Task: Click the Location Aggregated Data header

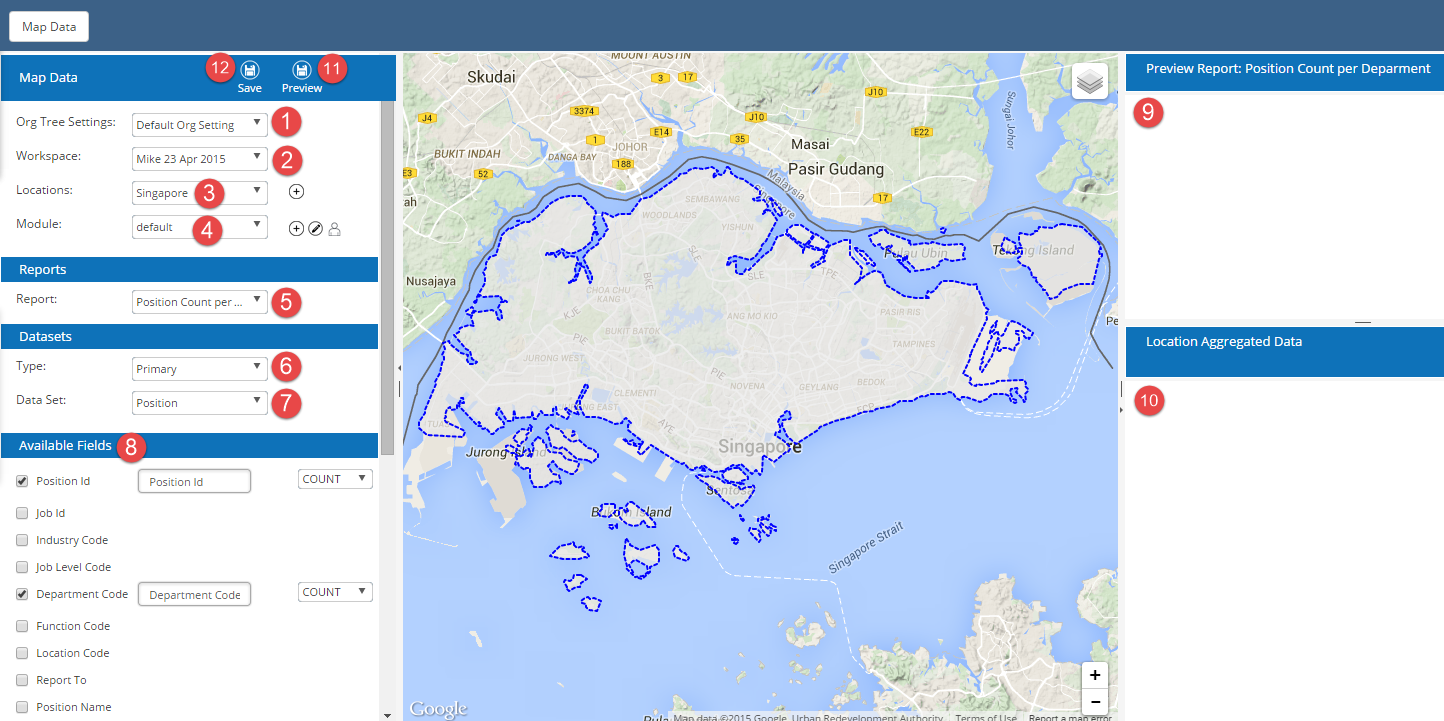Action: (1285, 351)
